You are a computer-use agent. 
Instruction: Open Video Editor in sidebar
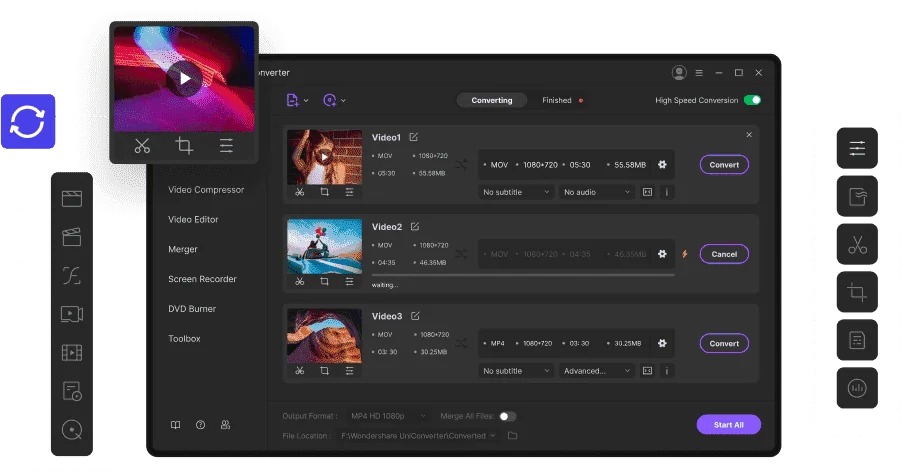193,220
